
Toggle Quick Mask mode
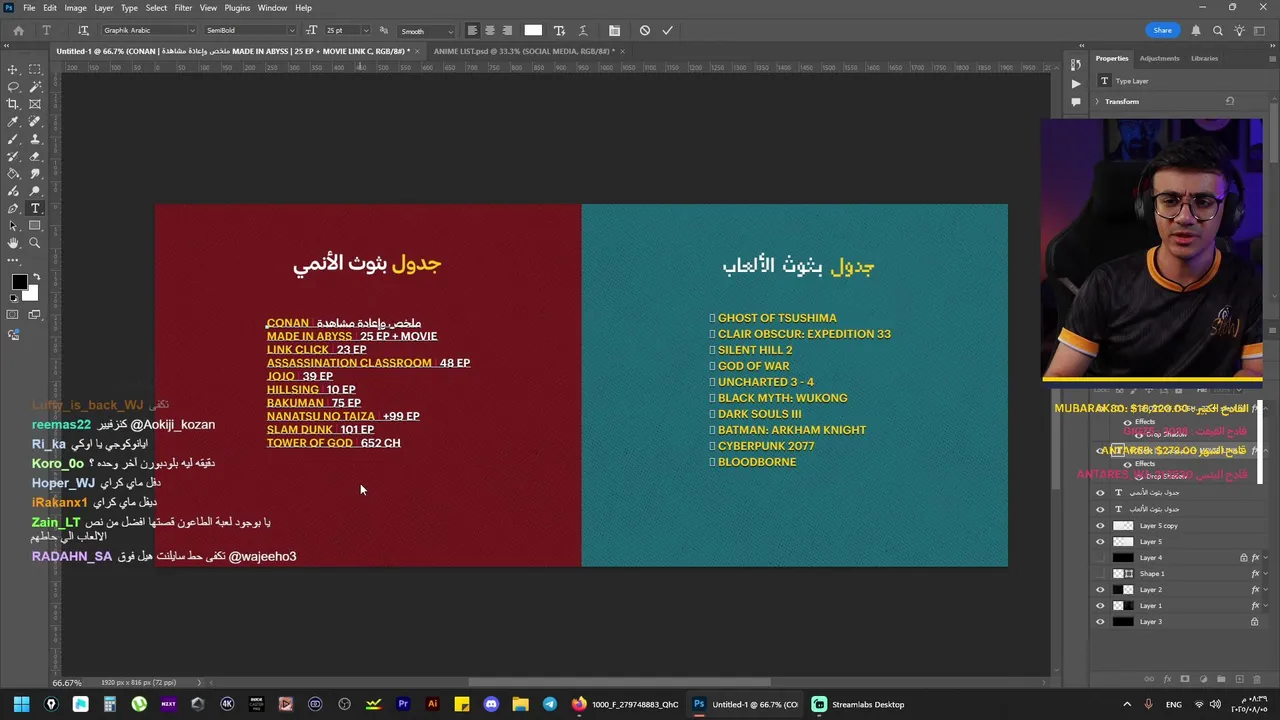point(13,315)
